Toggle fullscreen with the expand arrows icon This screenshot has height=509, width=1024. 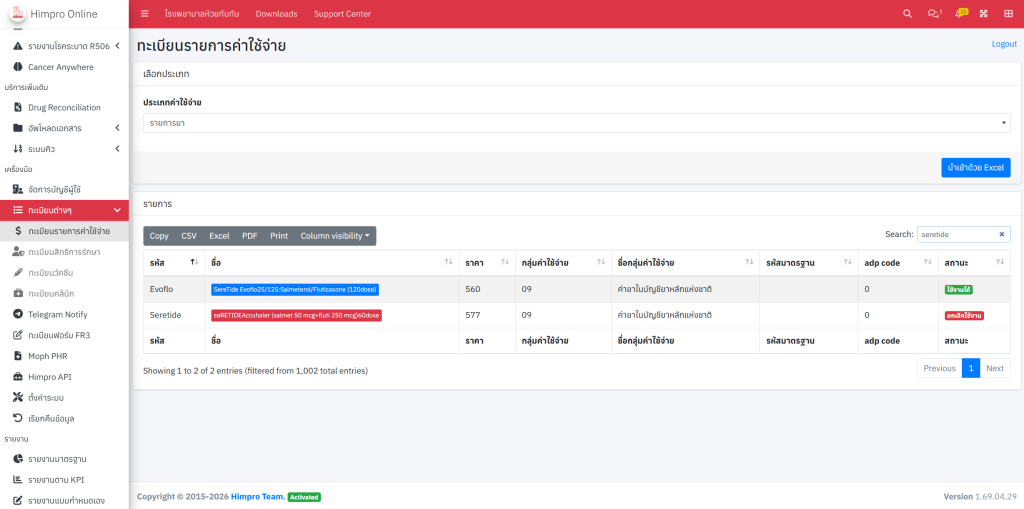(x=983, y=14)
